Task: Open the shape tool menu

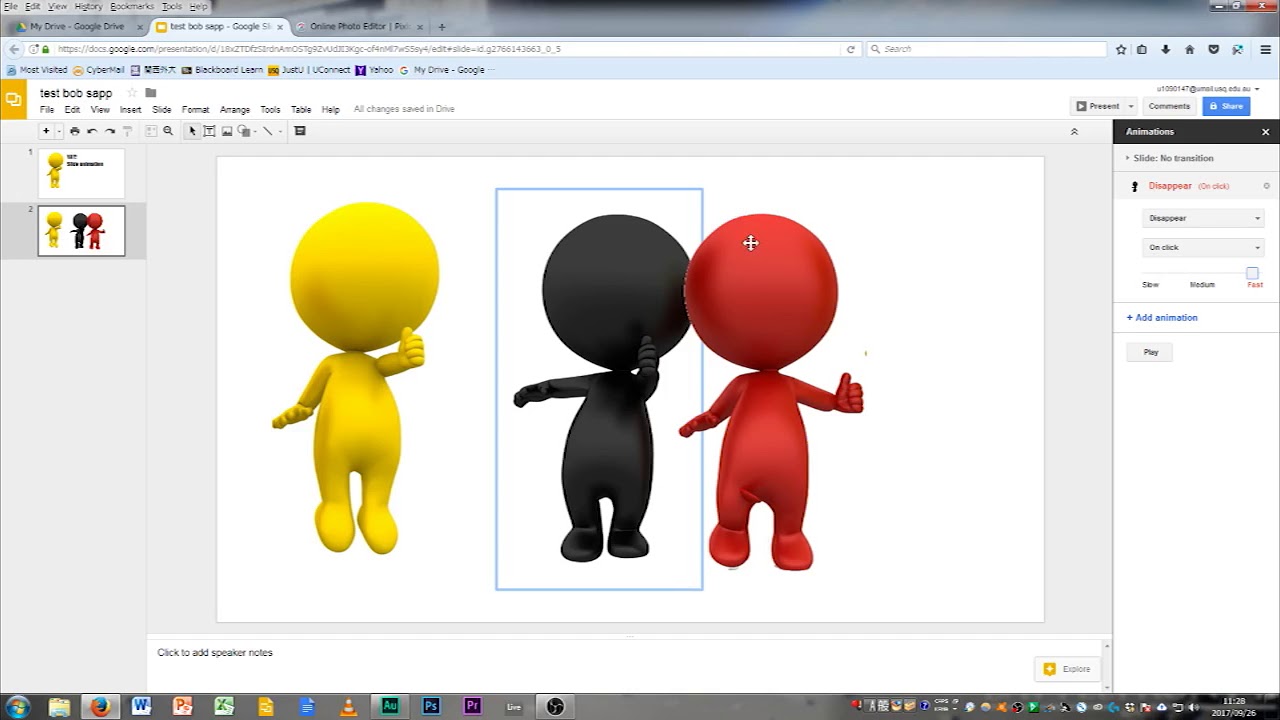Action: point(245,131)
